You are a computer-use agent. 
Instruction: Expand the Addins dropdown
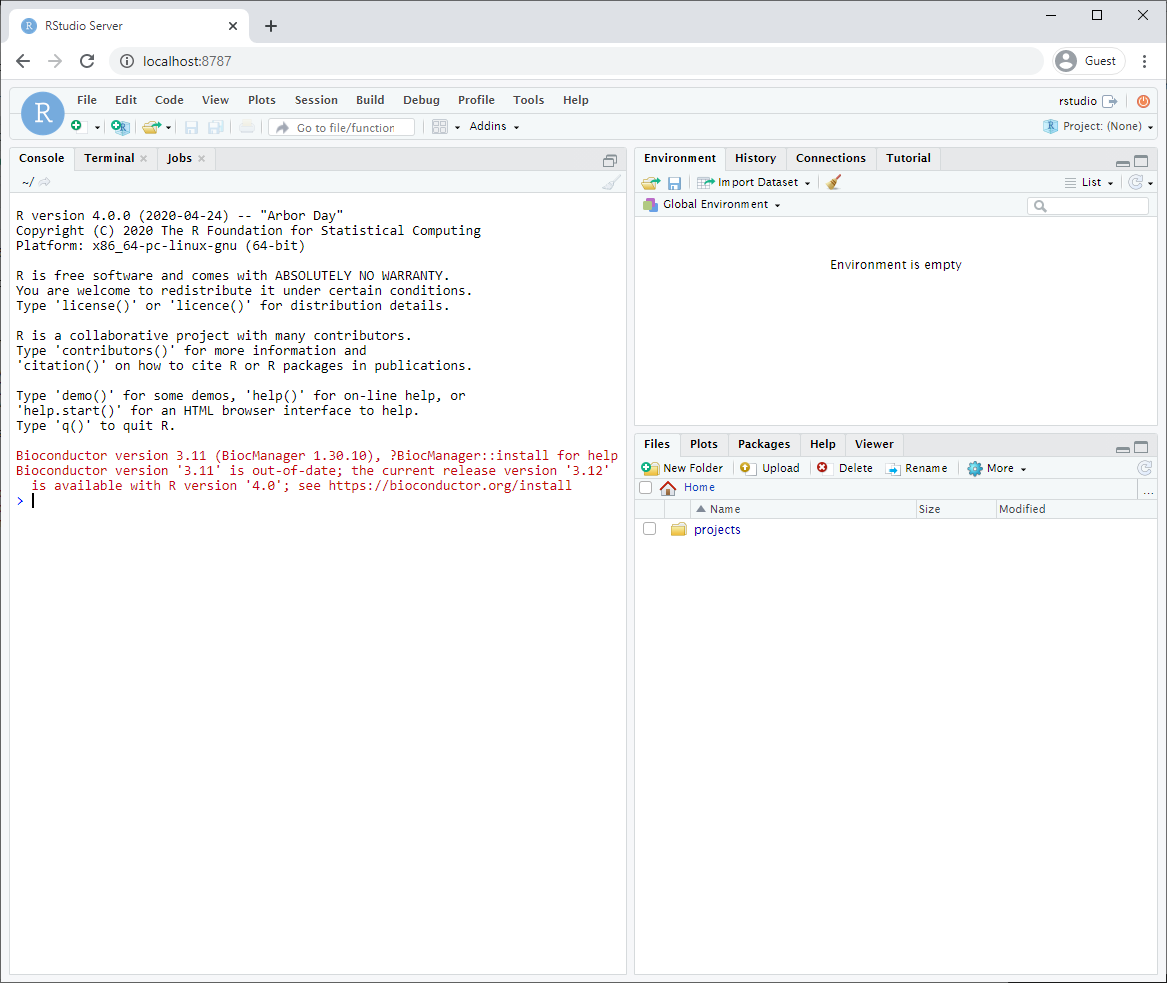(x=494, y=127)
